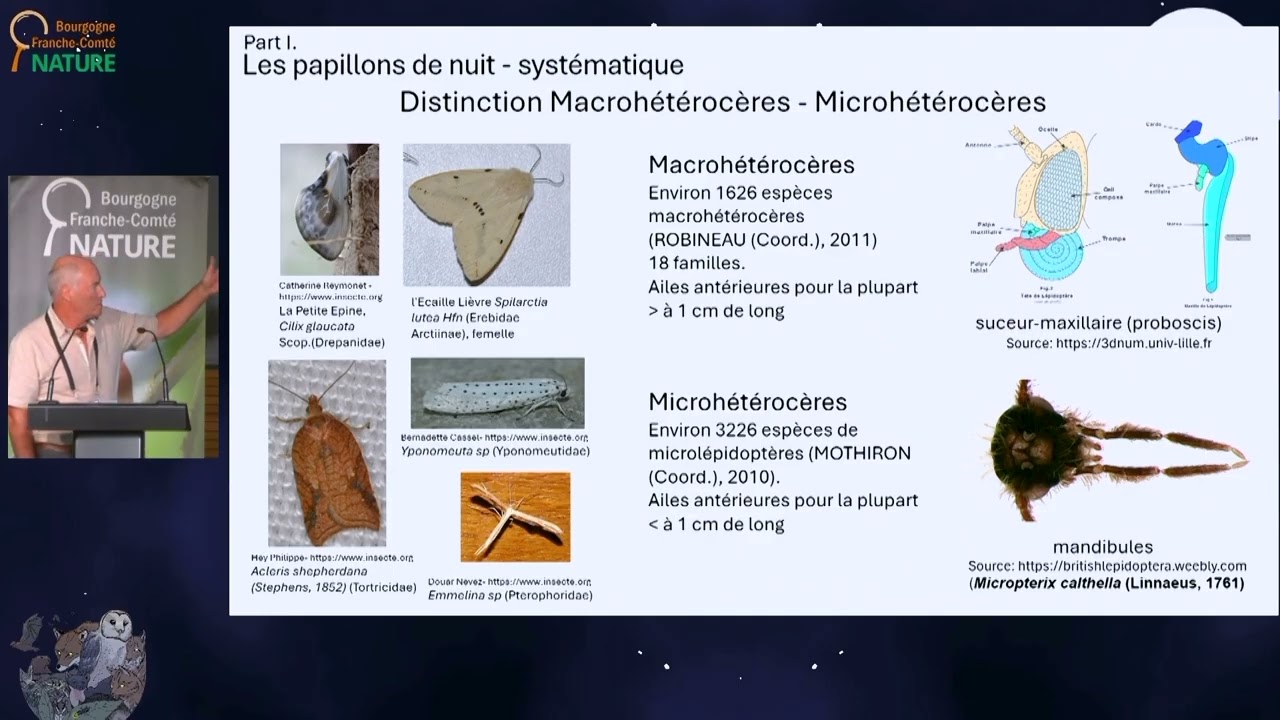
Task: Follow the insecte.org link under Catherine Reymonet
Action: pyautogui.click(x=330, y=297)
